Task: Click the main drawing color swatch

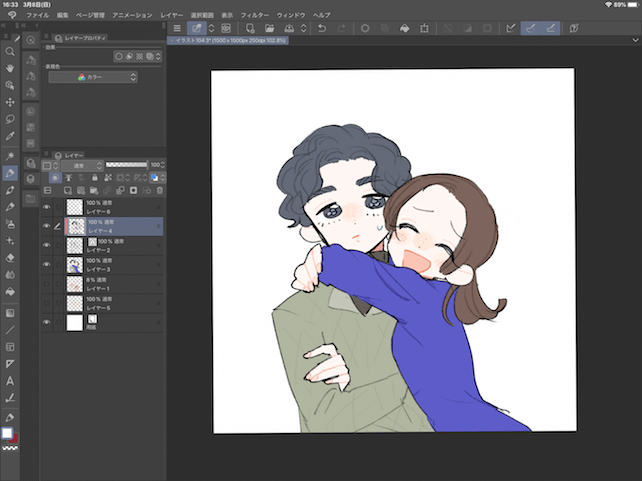Action: click(7, 433)
